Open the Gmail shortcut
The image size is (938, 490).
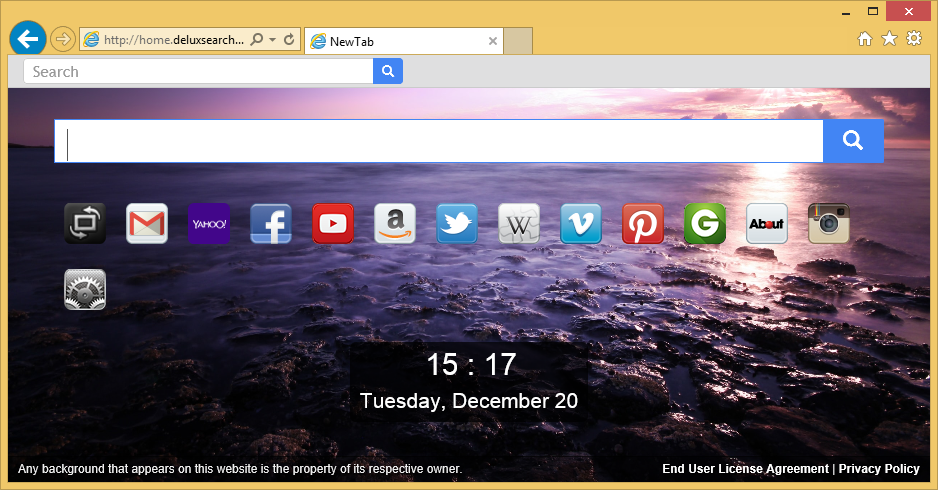(147, 223)
